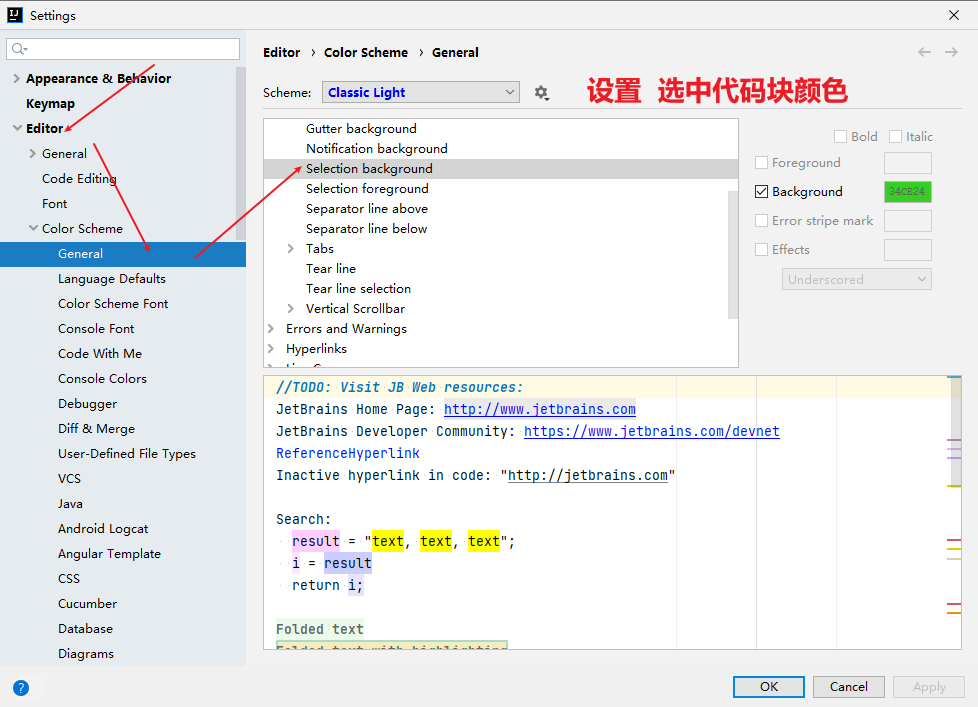Click the help question mark icon
This screenshot has width=978, height=707.
21,688
